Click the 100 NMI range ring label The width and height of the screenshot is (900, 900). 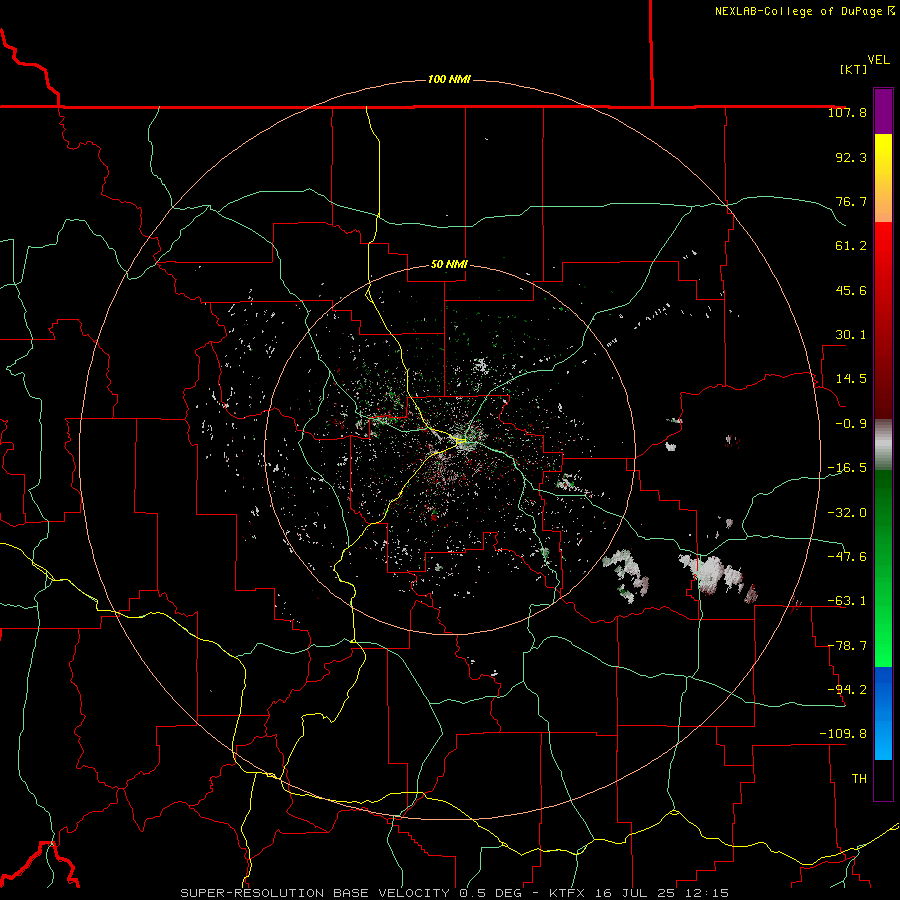click(449, 79)
